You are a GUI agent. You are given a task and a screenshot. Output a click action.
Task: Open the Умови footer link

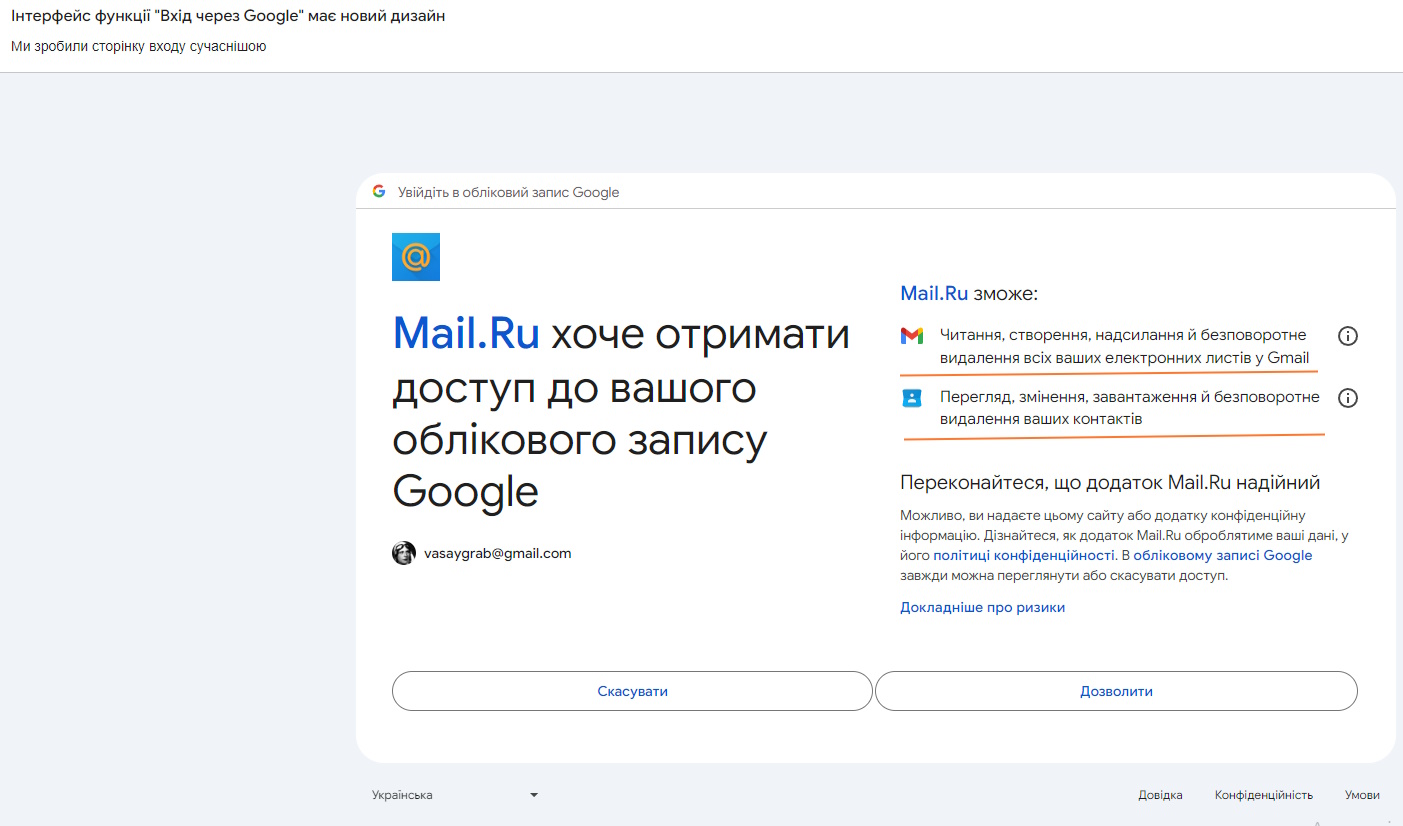[x=1362, y=795]
